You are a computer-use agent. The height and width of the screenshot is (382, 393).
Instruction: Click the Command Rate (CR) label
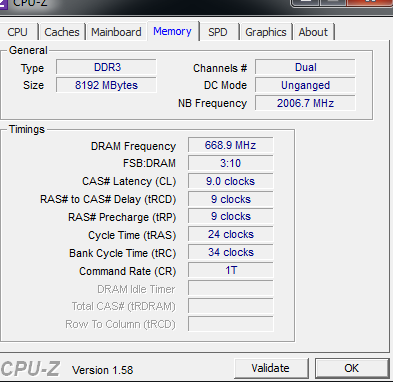[127, 271]
